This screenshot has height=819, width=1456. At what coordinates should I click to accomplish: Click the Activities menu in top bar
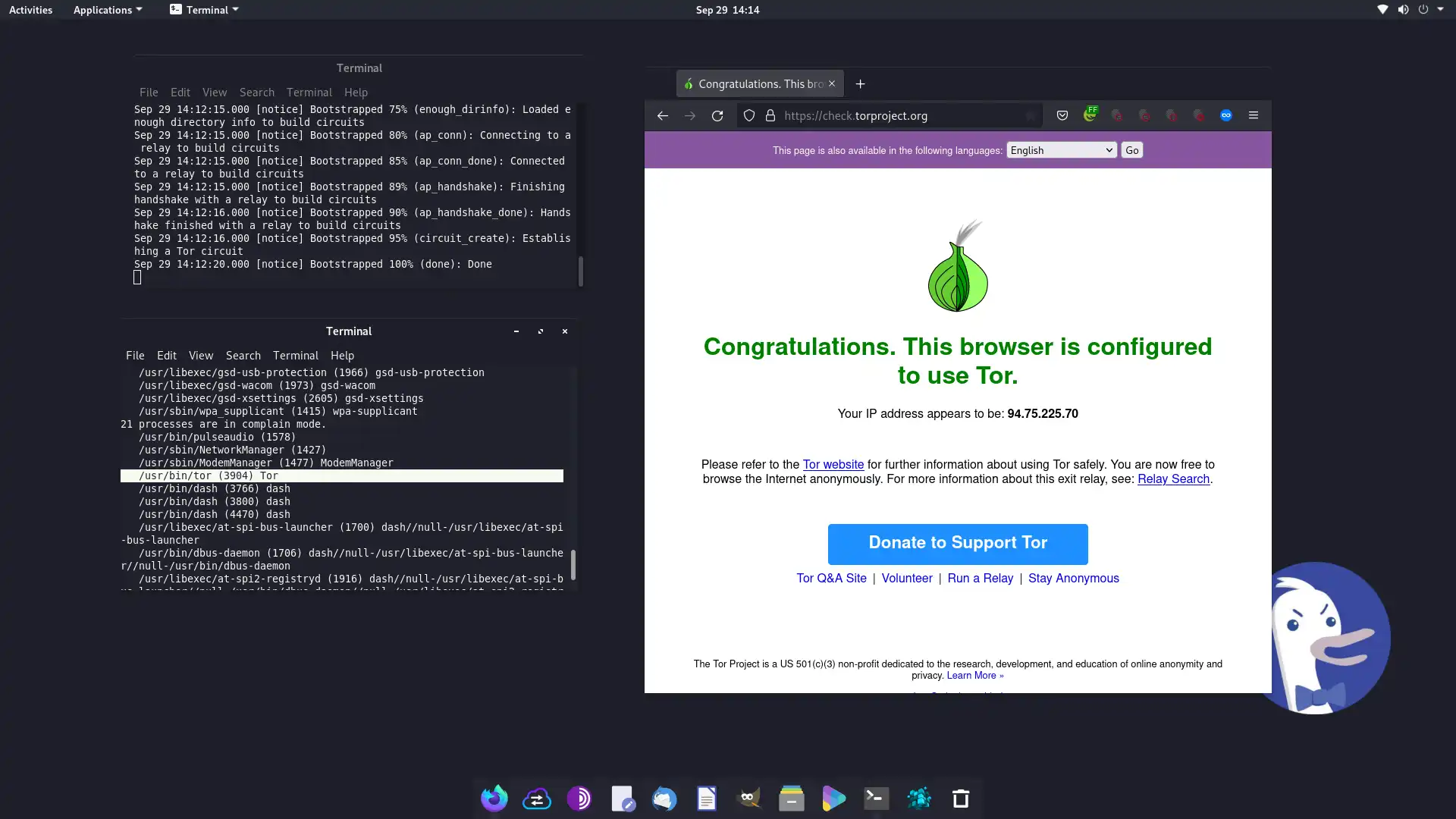pyautogui.click(x=30, y=9)
